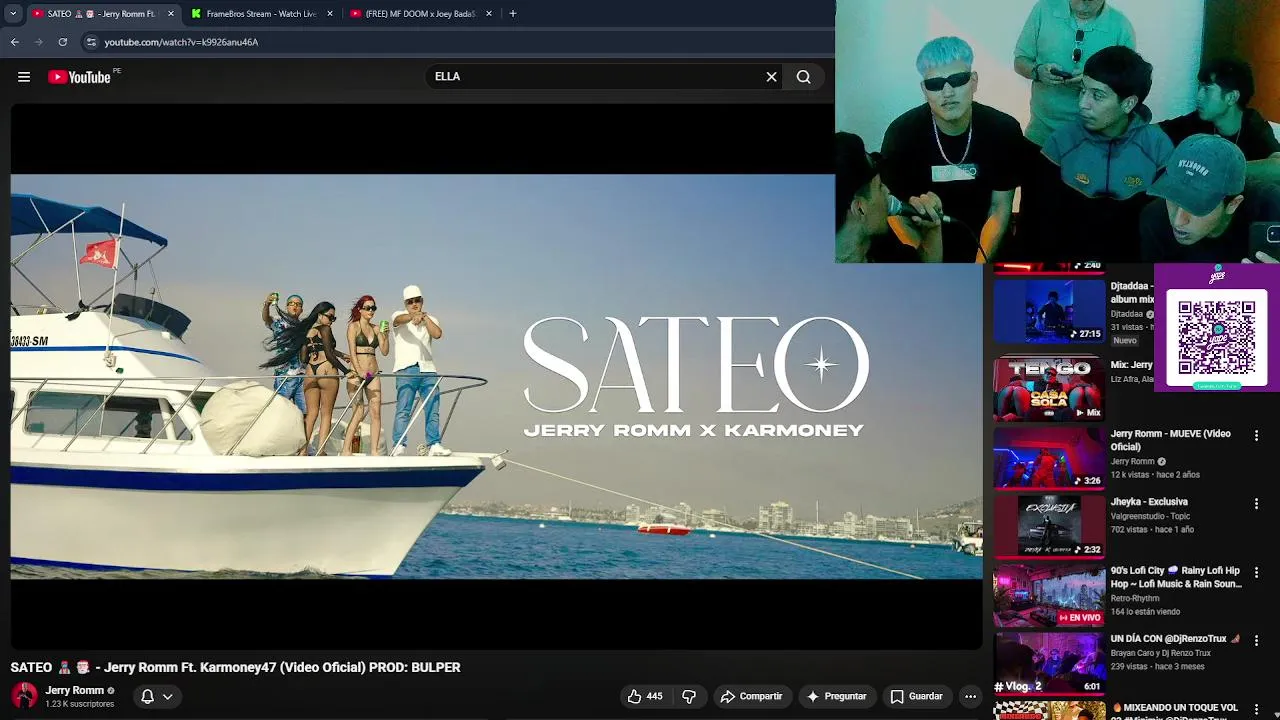Click the address bar URL youtube.com/watch
The width and height of the screenshot is (1280, 720).
point(181,42)
